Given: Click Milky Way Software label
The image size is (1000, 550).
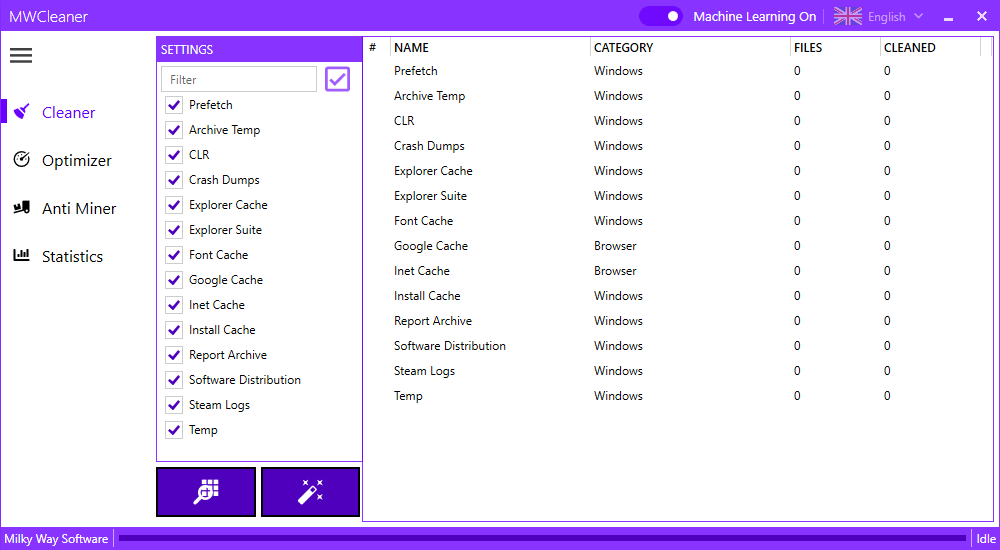Looking at the screenshot, I should [x=56, y=539].
